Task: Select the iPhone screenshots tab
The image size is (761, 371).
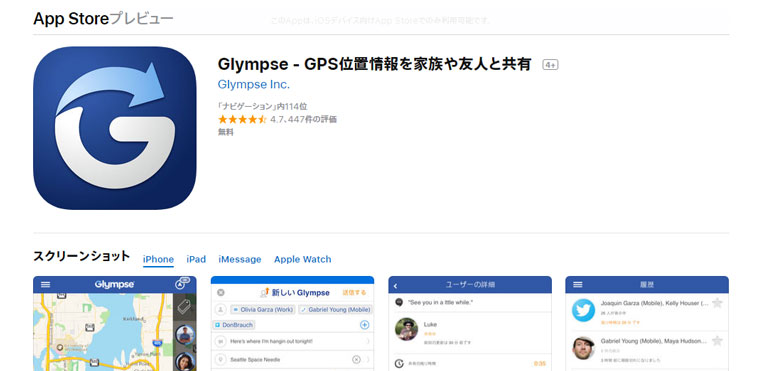Action: pyautogui.click(x=158, y=259)
